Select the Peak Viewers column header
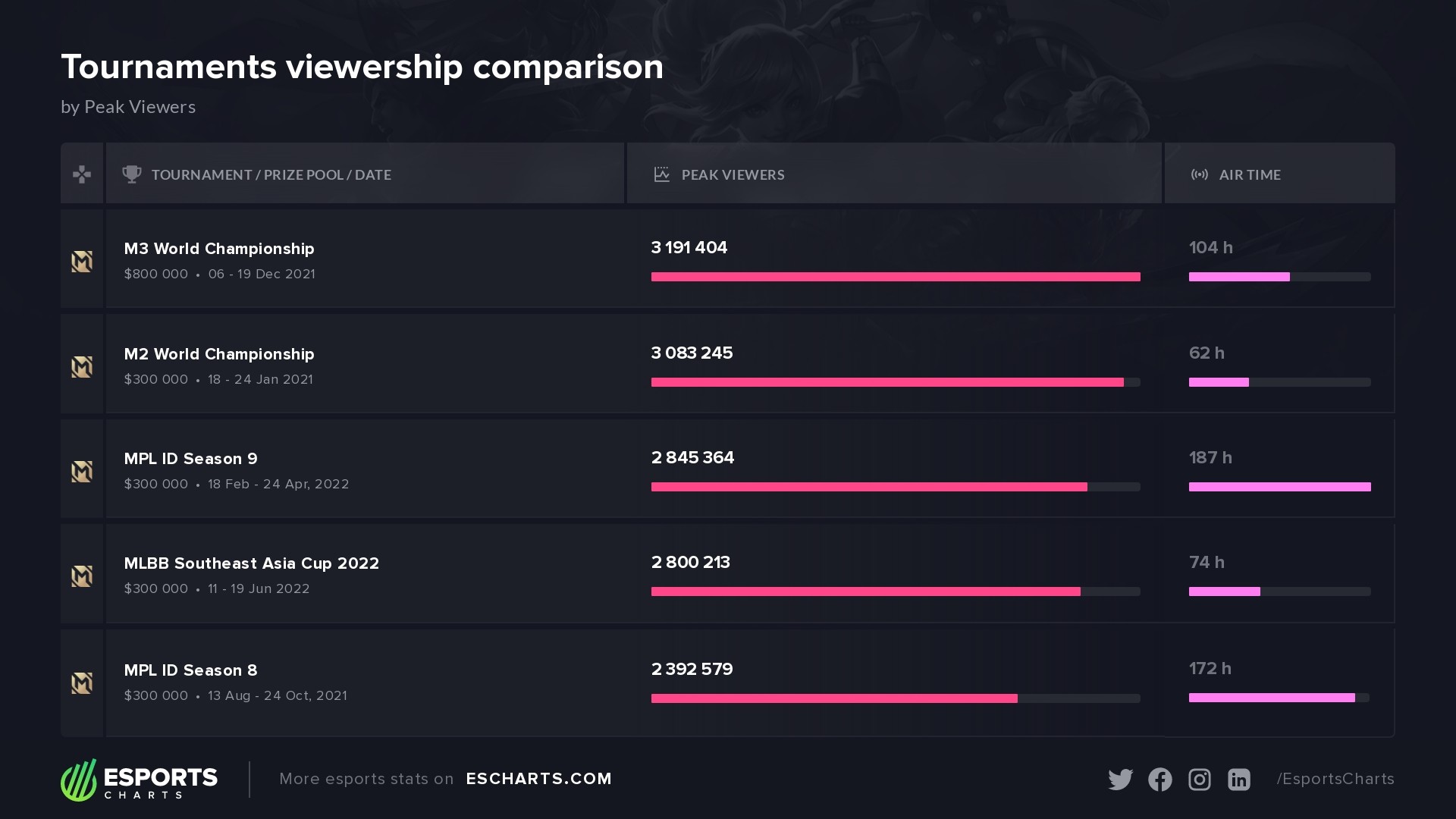The image size is (1456, 819). 733,175
